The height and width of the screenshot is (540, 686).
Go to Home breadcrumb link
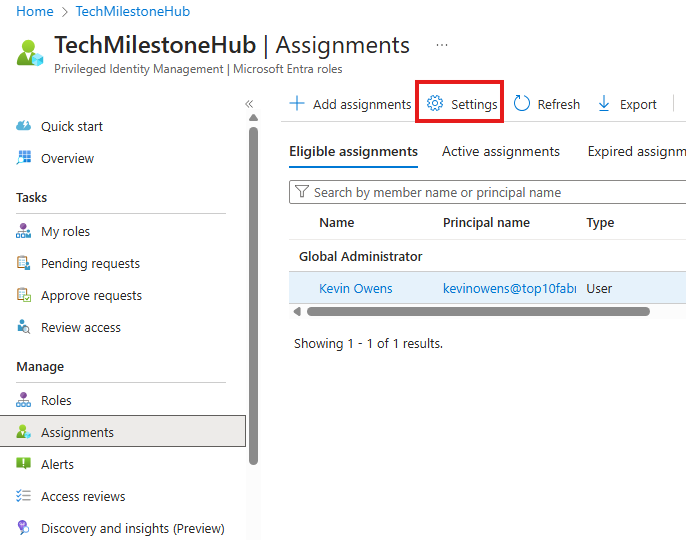[35, 11]
